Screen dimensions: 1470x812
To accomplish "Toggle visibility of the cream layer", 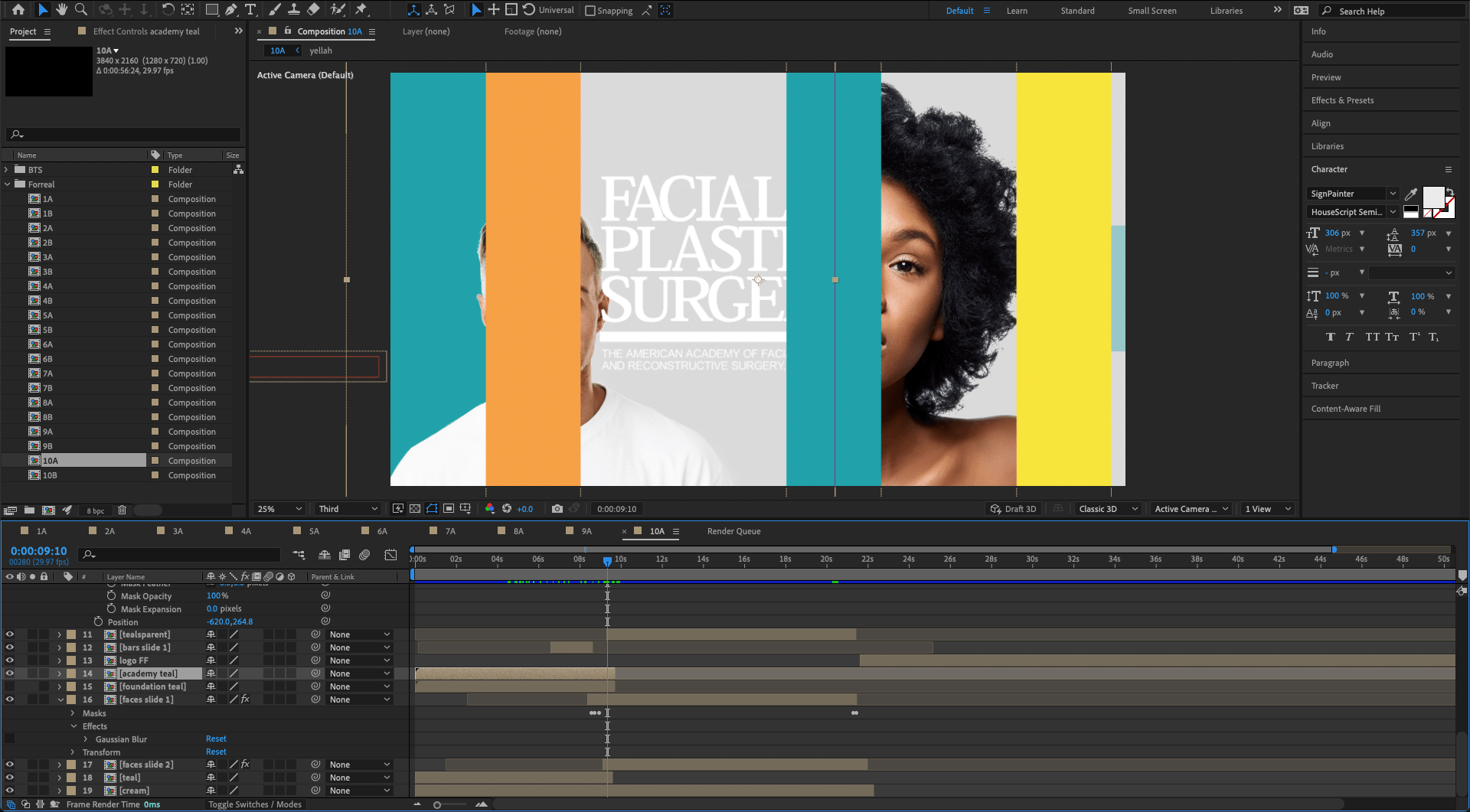I will (x=10, y=791).
